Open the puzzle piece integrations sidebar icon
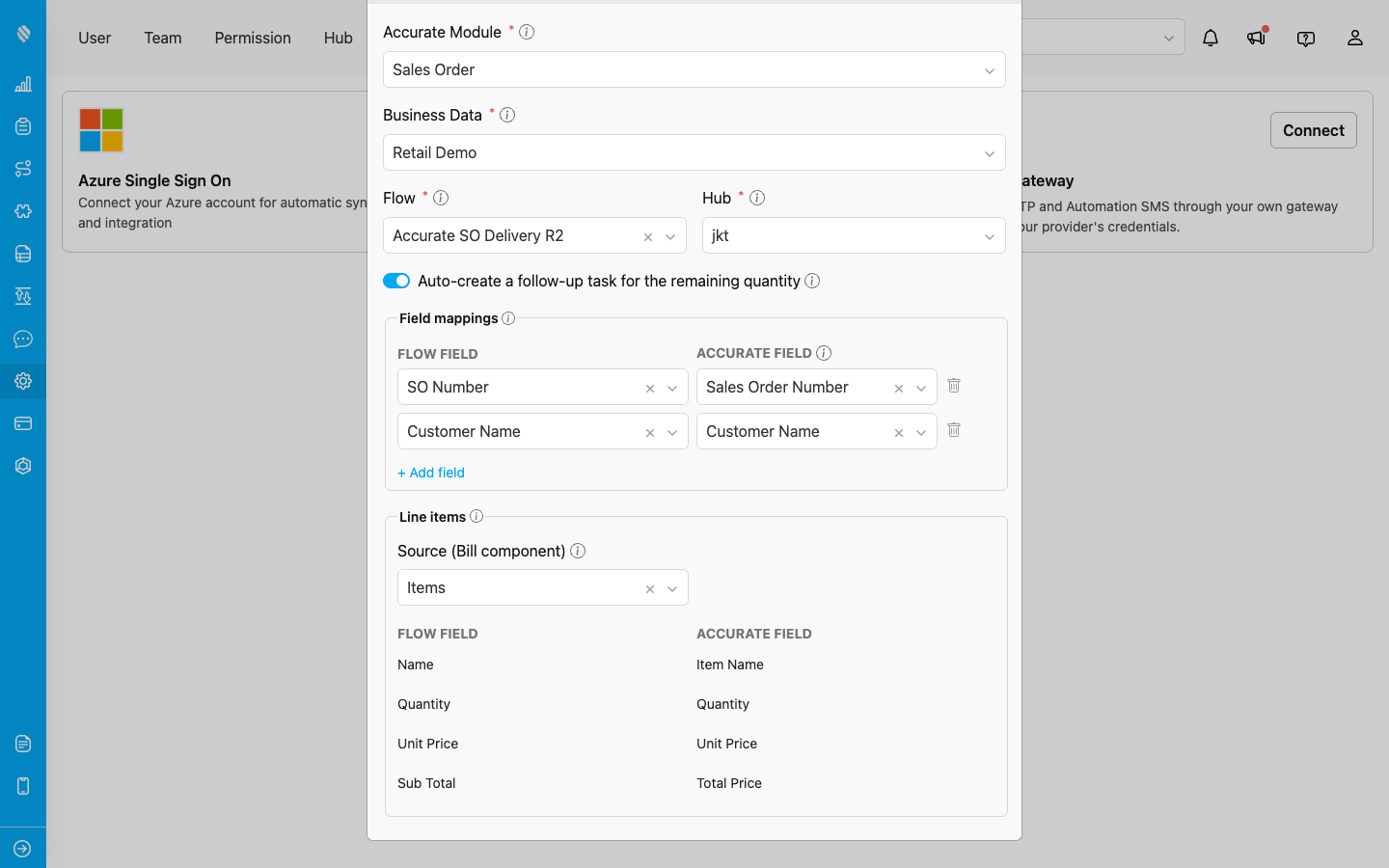1389x868 pixels. tap(23, 211)
